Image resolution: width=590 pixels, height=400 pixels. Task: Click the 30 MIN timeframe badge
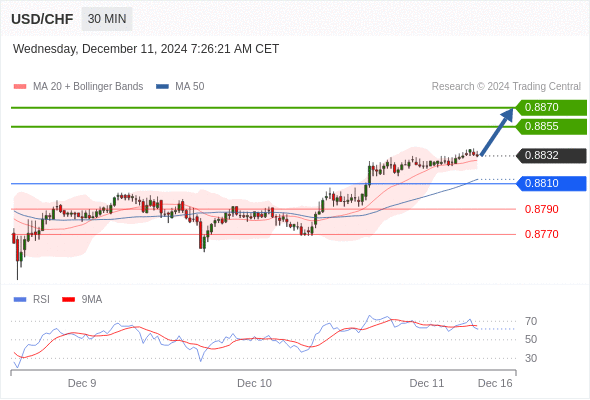[x=107, y=19]
